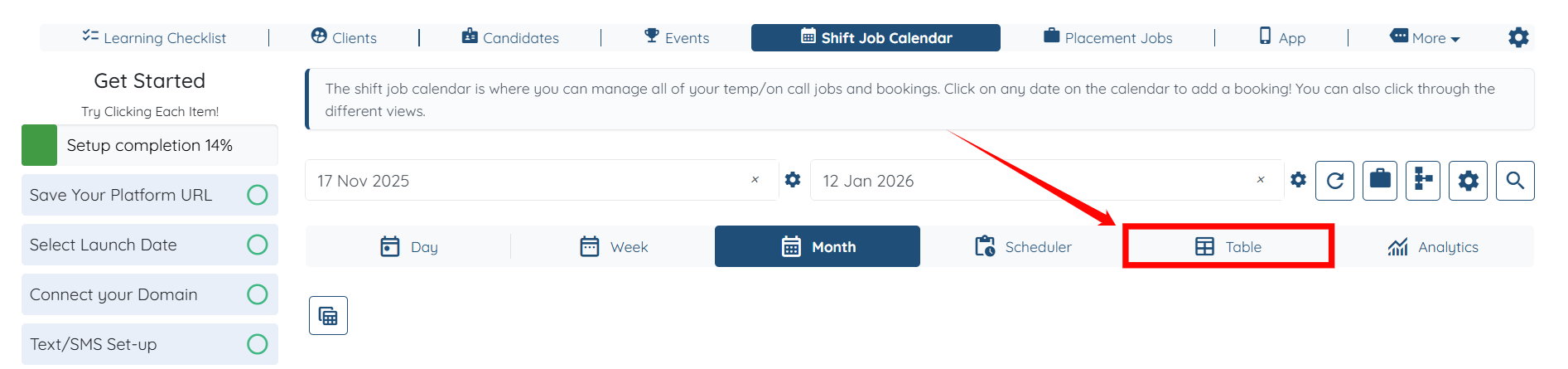Toggle the Select Launch Date circle
The image size is (1568, 369).
(258, 245)
